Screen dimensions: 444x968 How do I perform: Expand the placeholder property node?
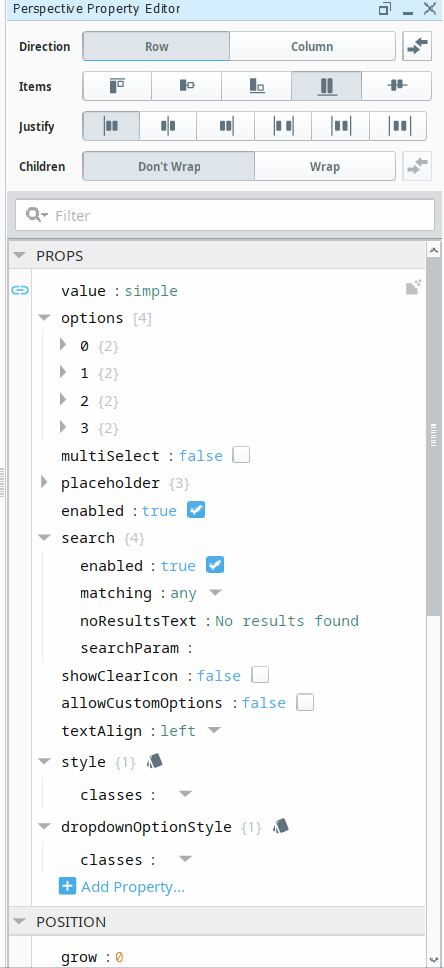point(44,482)
